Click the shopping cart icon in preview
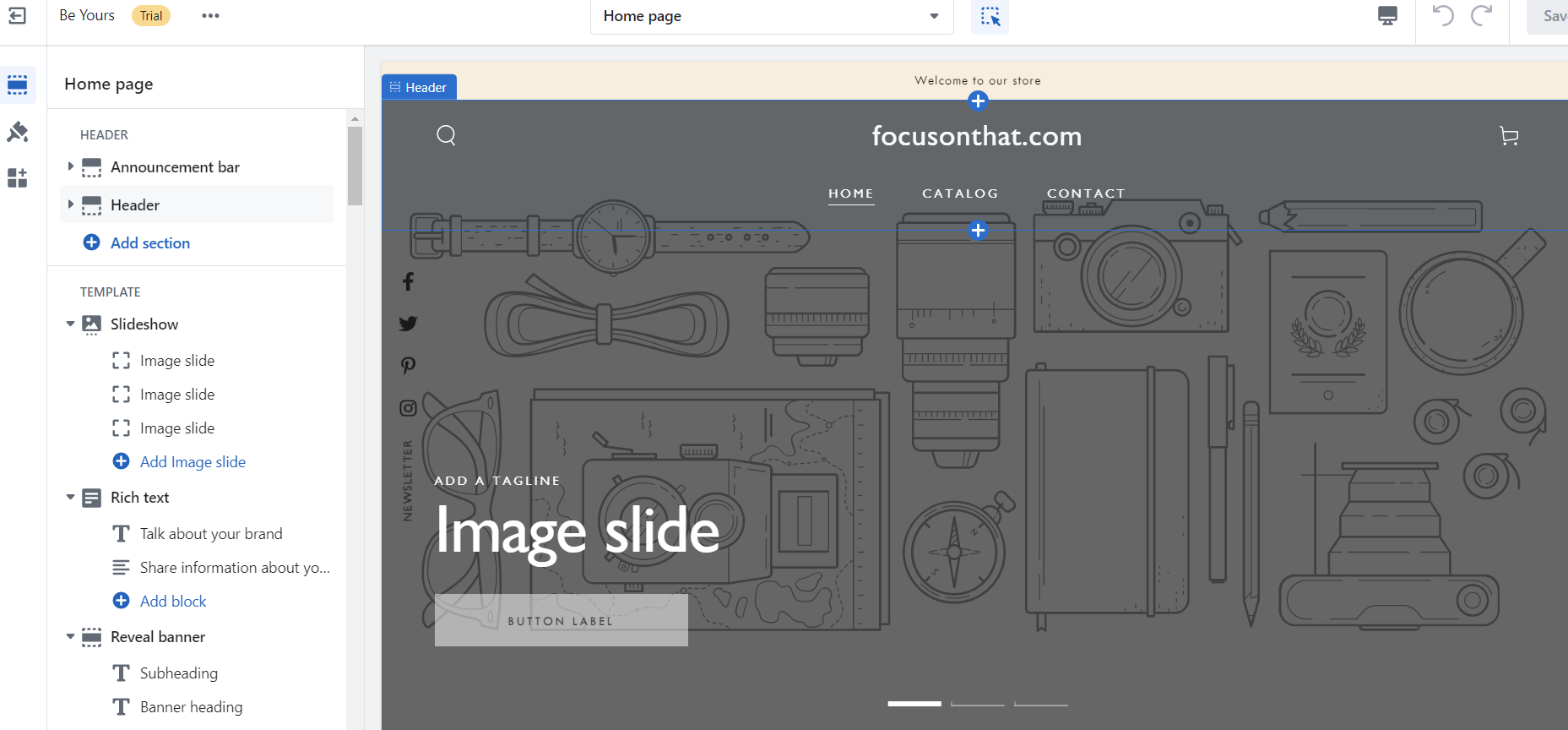Screen dimensions: 1568x730 pyautogui.click(x=1509, y=136)
